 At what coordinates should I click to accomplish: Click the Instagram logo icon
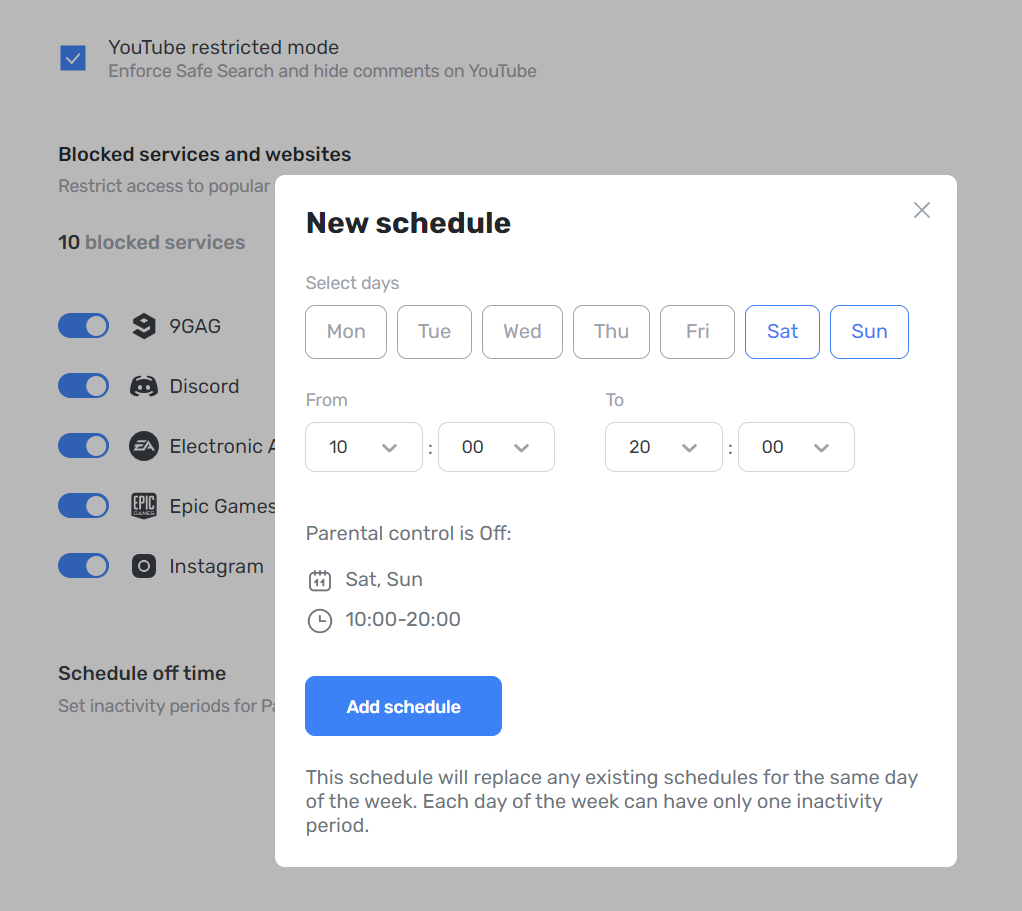144,566
